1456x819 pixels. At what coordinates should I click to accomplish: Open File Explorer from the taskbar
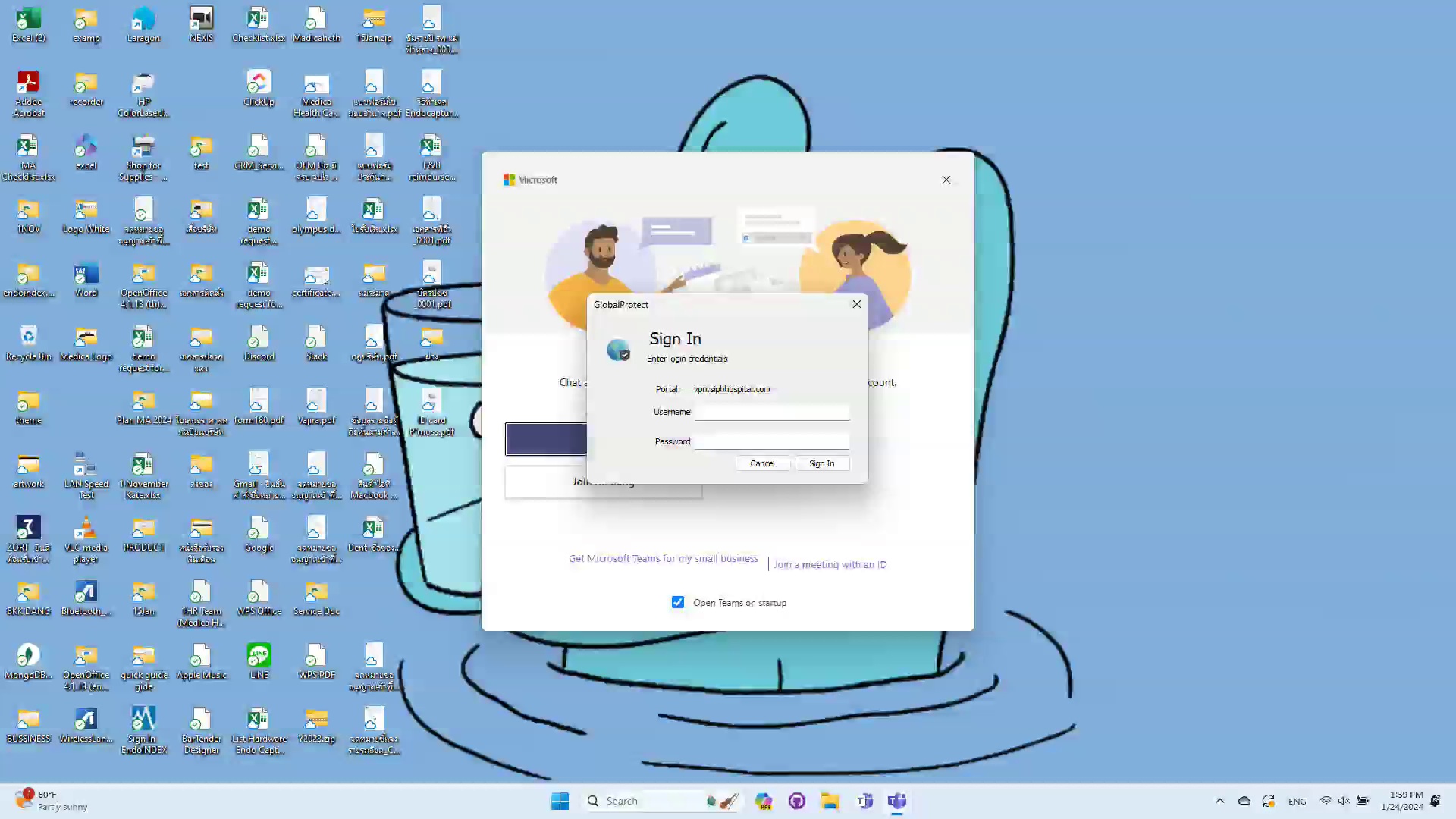[830, 801]
